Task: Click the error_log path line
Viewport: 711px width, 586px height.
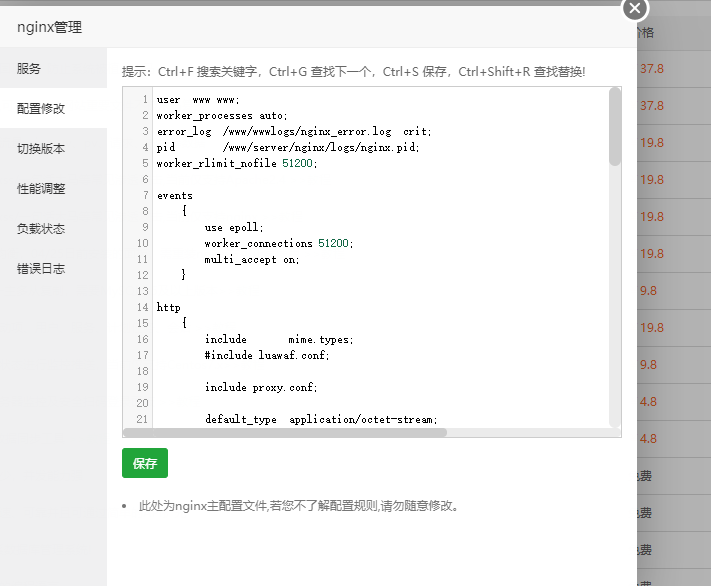Action: click(x=294, y=132)
